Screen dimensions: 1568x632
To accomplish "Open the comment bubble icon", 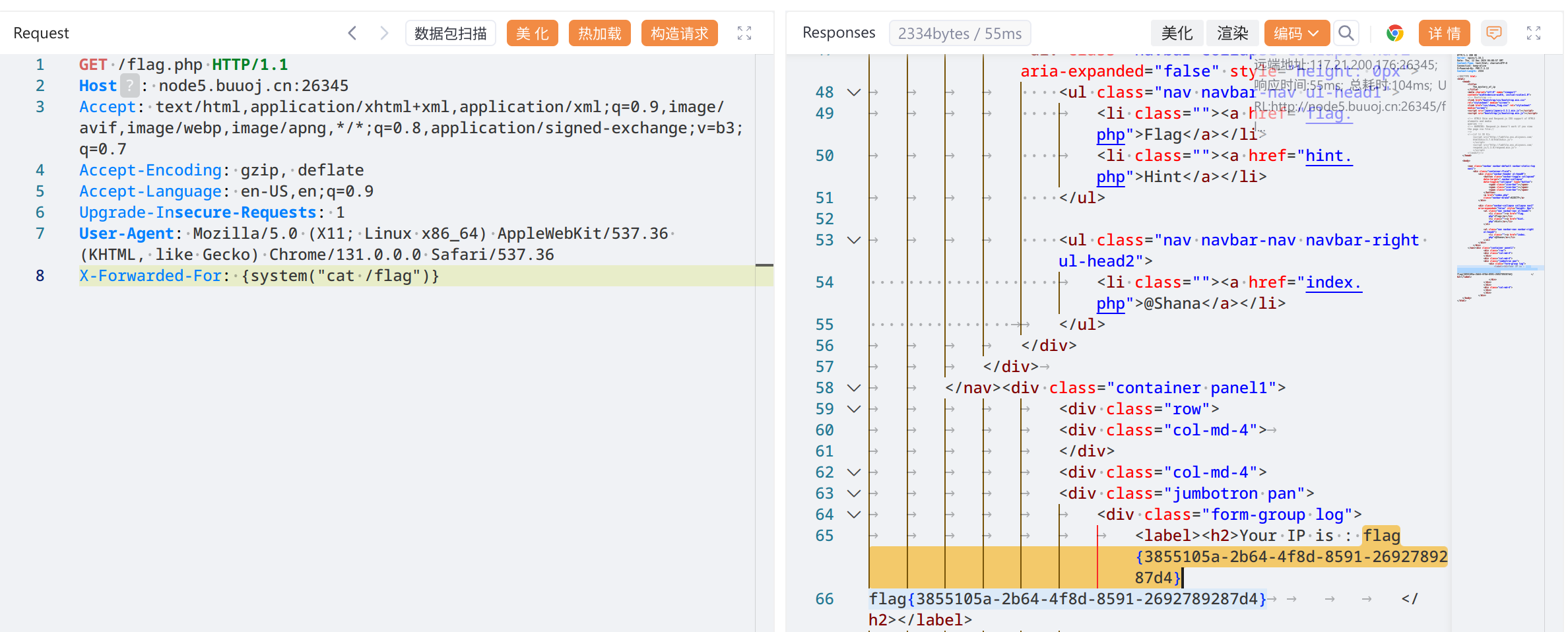I will click(x=1494, y=33).
